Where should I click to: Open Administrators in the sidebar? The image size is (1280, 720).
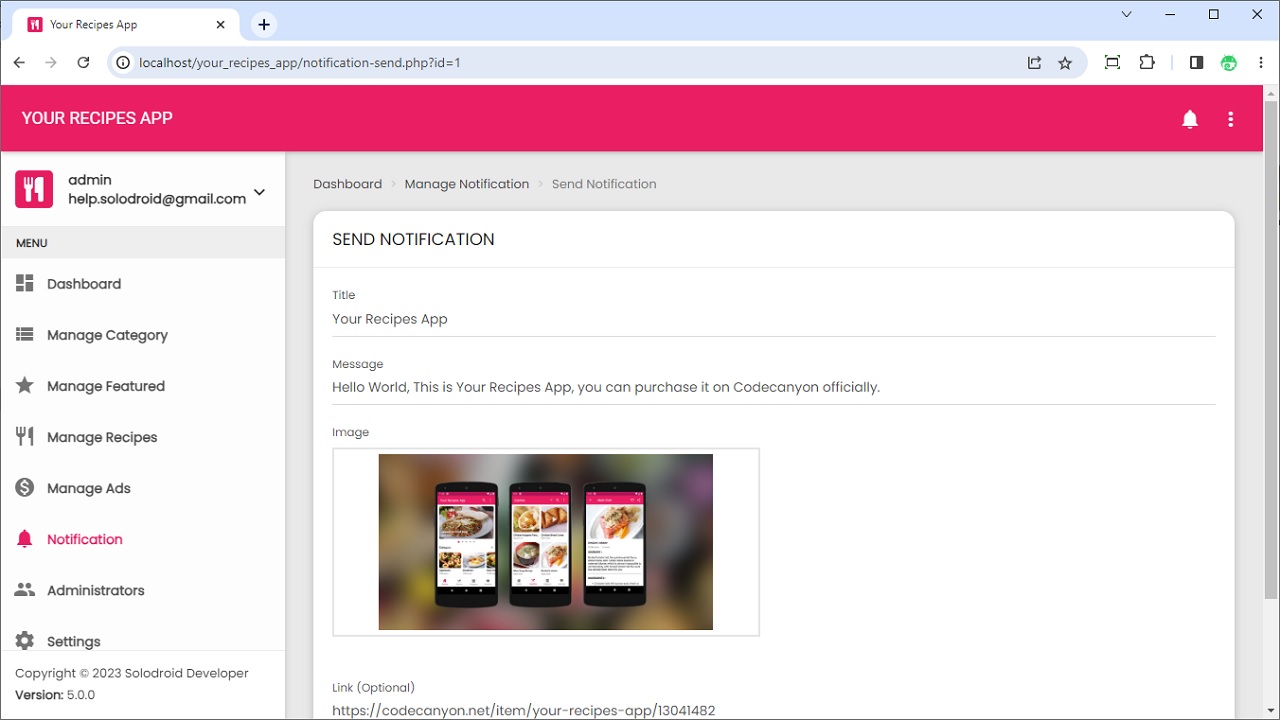143,590
